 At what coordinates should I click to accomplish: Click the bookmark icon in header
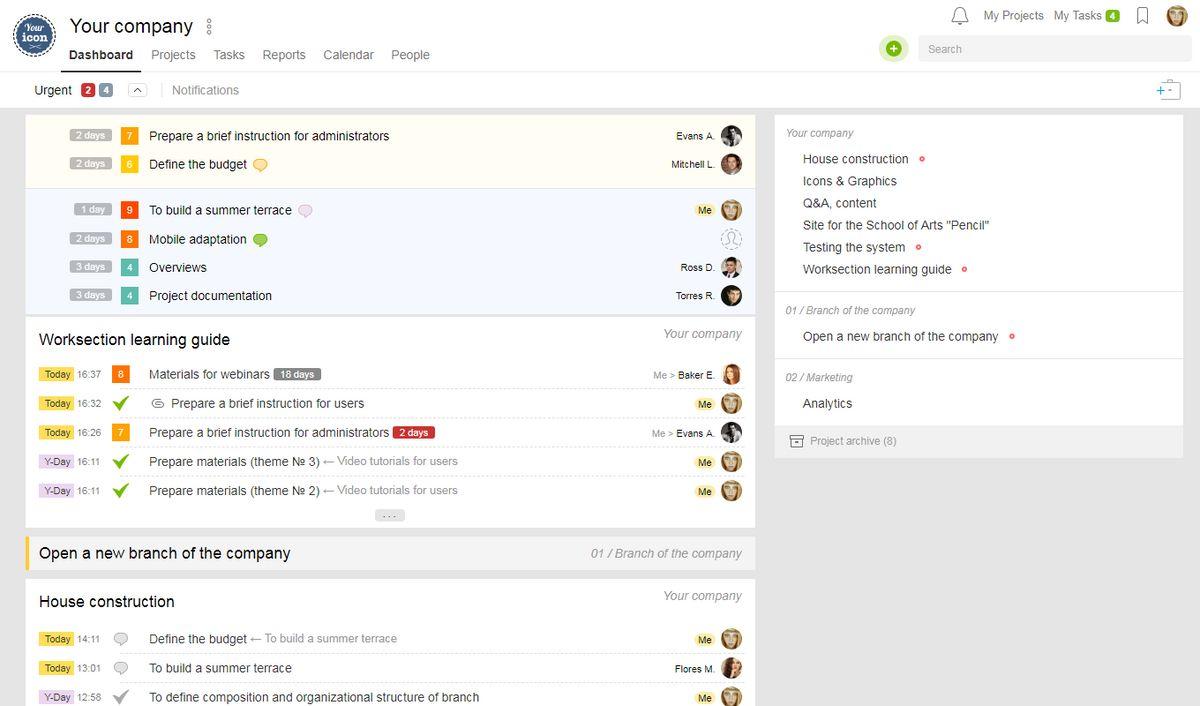pos(1143,16)
